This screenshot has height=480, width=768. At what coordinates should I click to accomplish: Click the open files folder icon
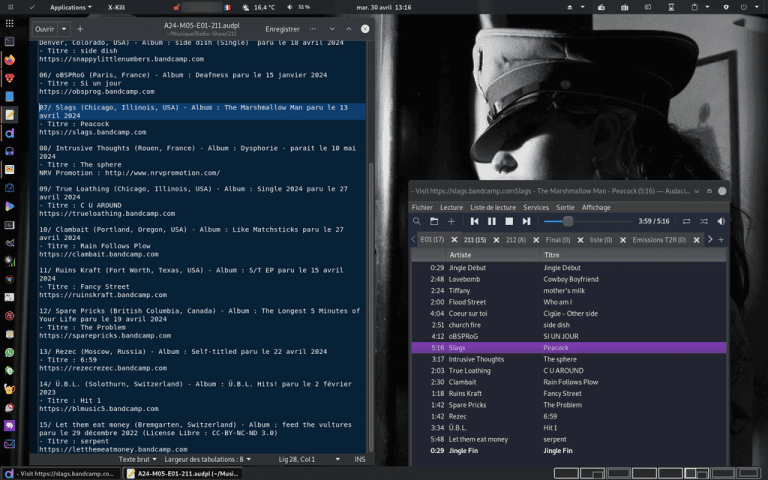pyautogui.click(x=434, y=221)
